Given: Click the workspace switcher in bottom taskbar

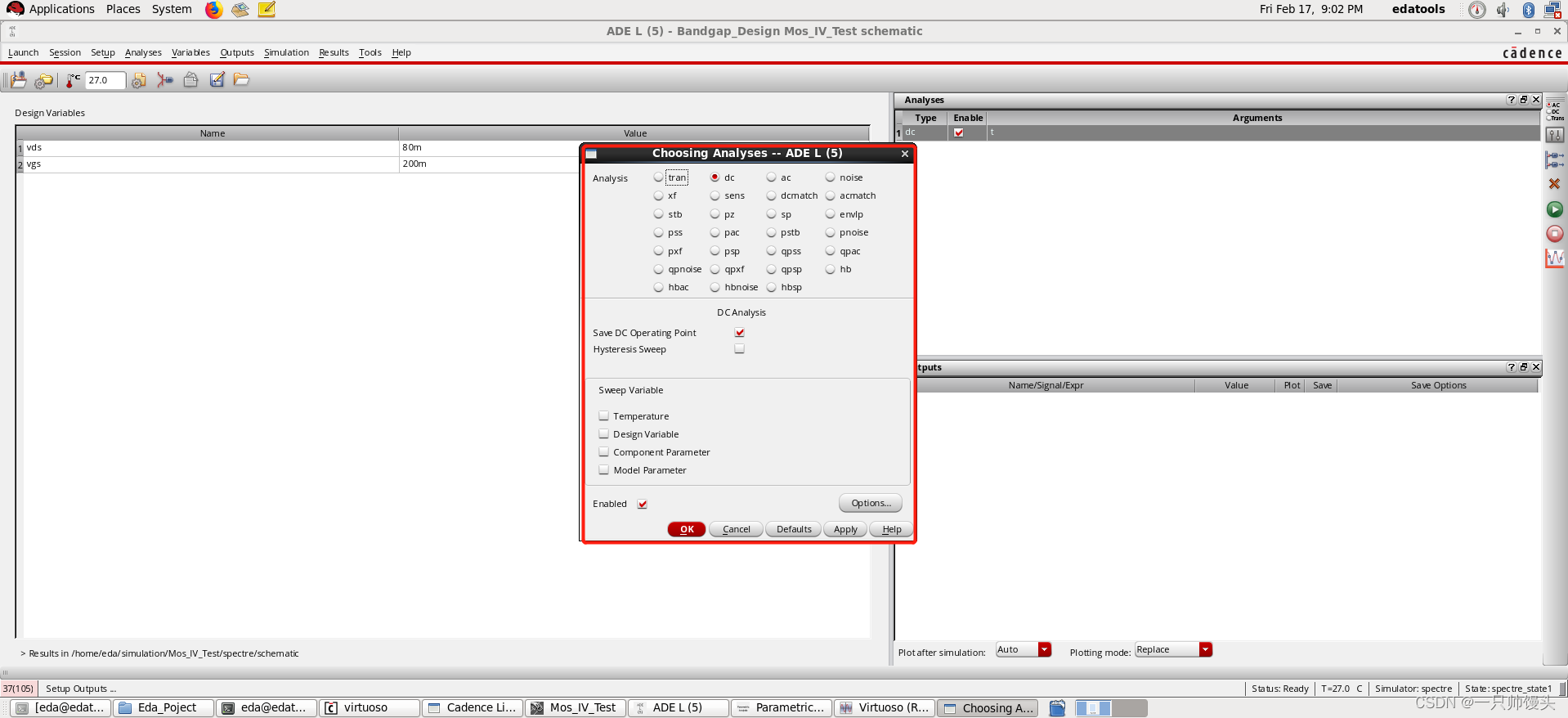Looking at the screenshot, I should tap(1111, 708).
